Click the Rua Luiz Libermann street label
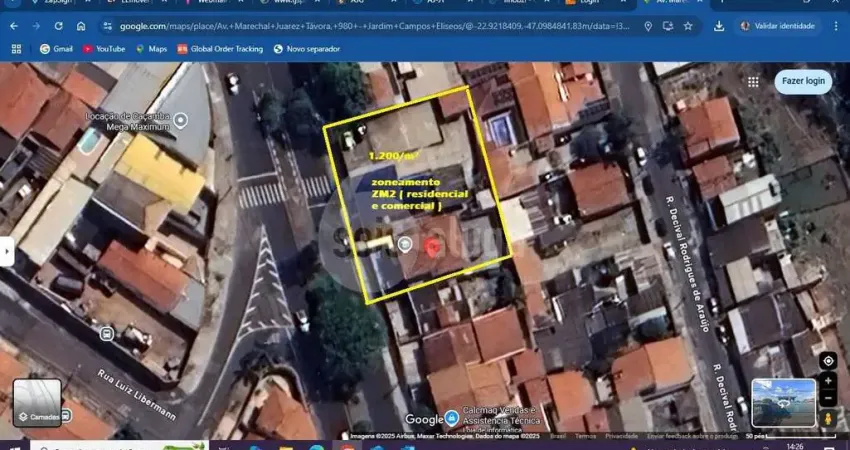The width and height of the screenshot is (850, 450). tap(137, 395)
